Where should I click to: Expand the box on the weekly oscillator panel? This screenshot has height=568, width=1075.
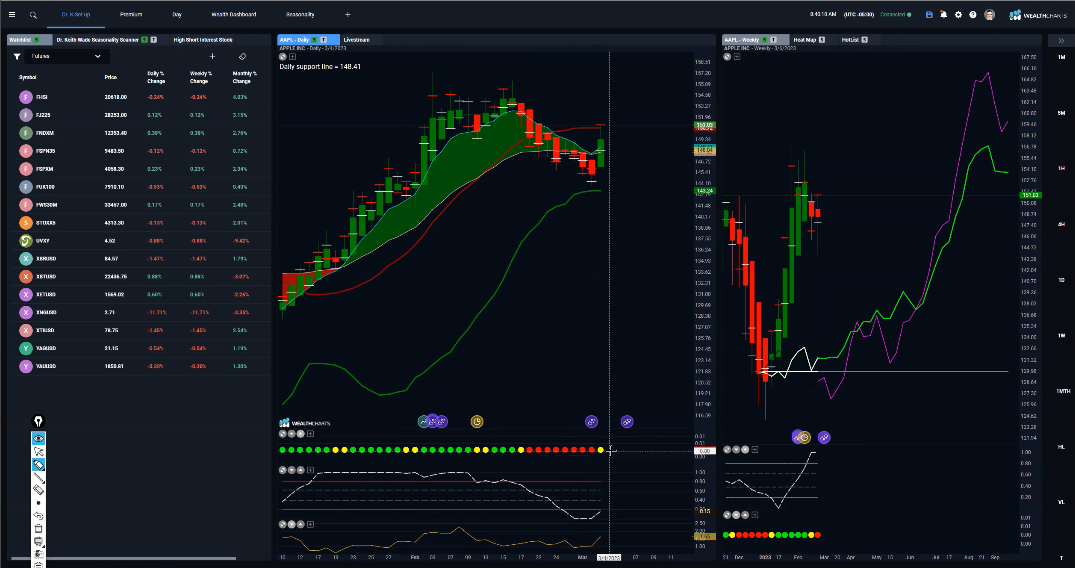(x=755, y=449)
